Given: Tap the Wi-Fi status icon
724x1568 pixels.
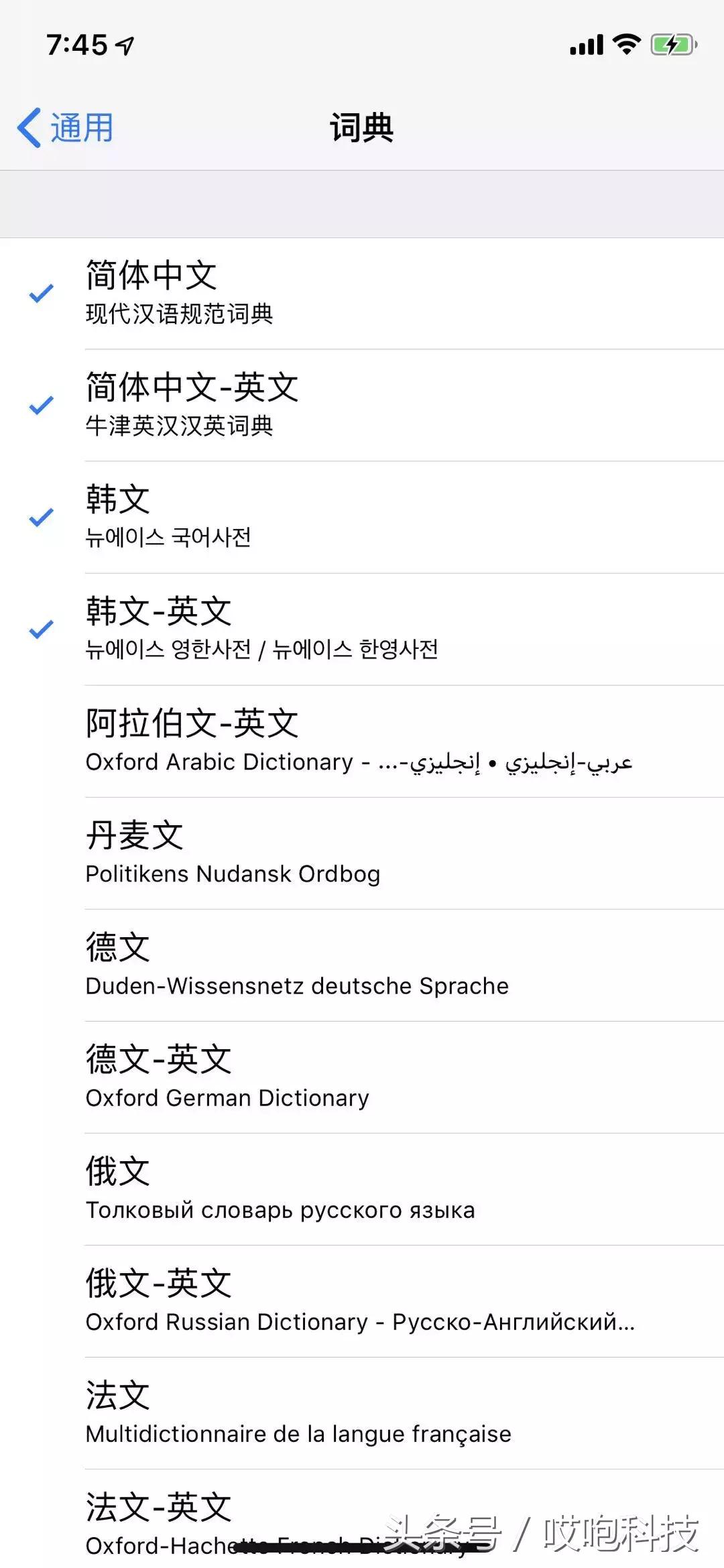Looking at the screenshot, I should (627, 44).
